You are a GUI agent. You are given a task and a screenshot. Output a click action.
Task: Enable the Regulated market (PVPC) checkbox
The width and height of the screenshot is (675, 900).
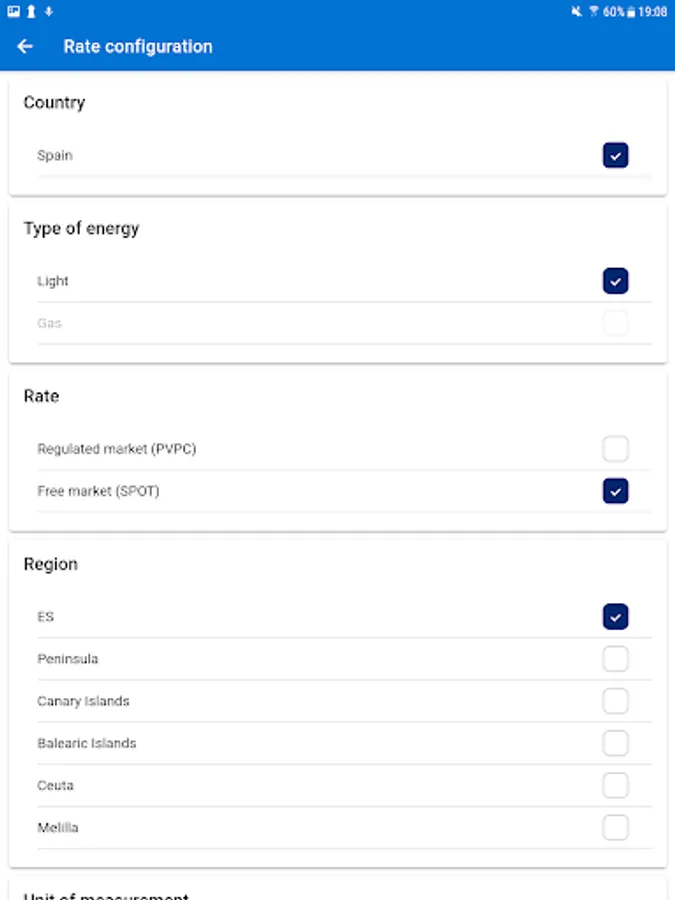(615, 449)
